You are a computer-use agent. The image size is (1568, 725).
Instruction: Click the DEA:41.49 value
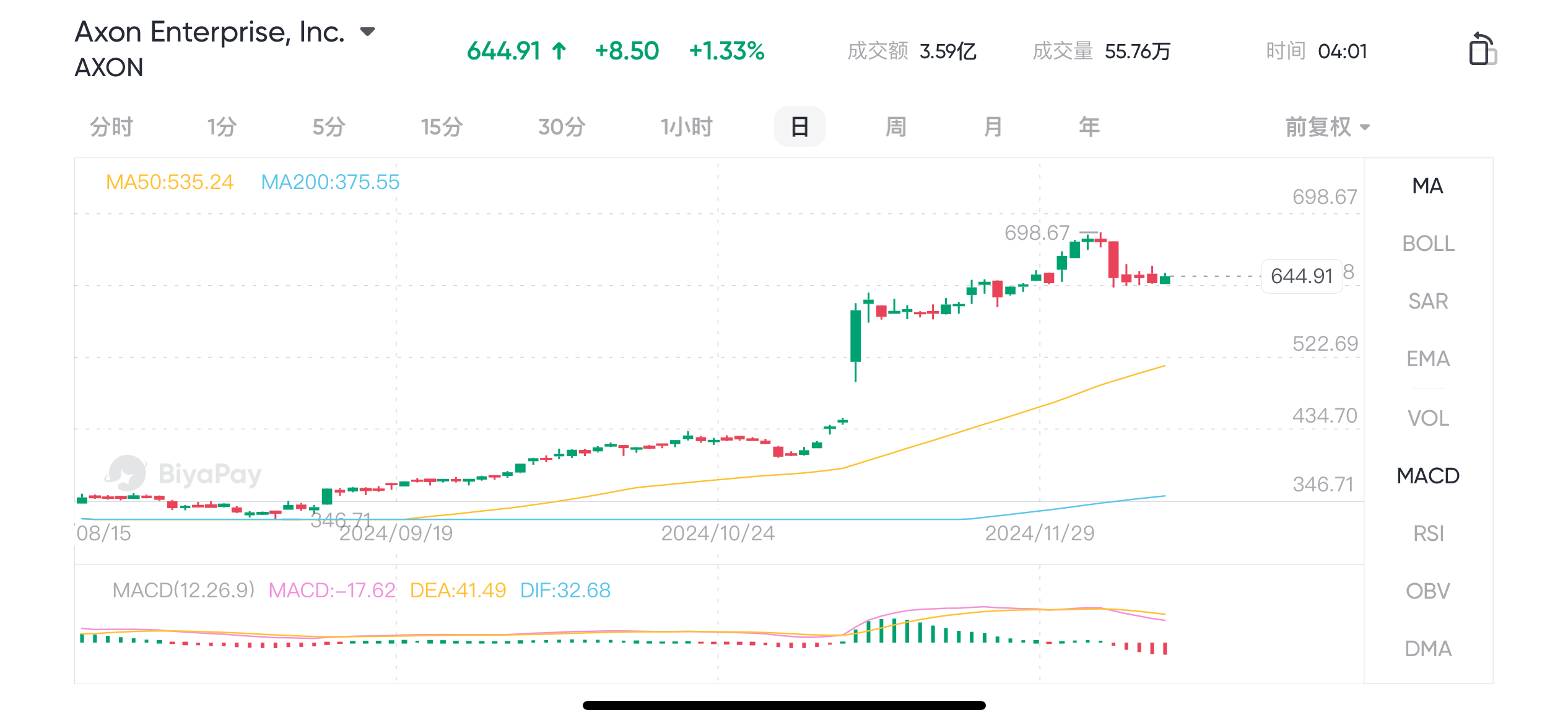click(458, 590)
